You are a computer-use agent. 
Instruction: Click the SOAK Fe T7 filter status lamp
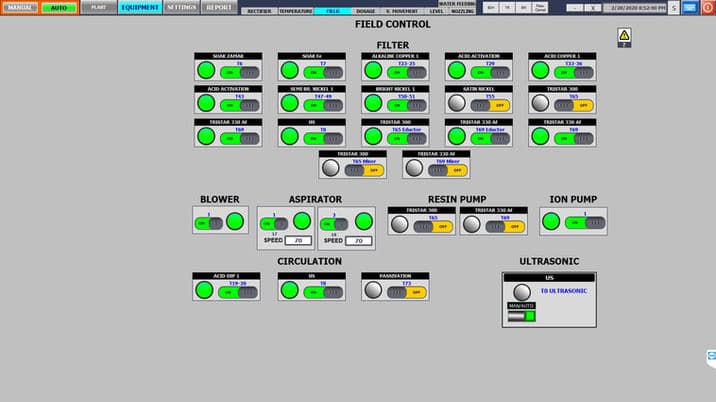click(290, 70)
